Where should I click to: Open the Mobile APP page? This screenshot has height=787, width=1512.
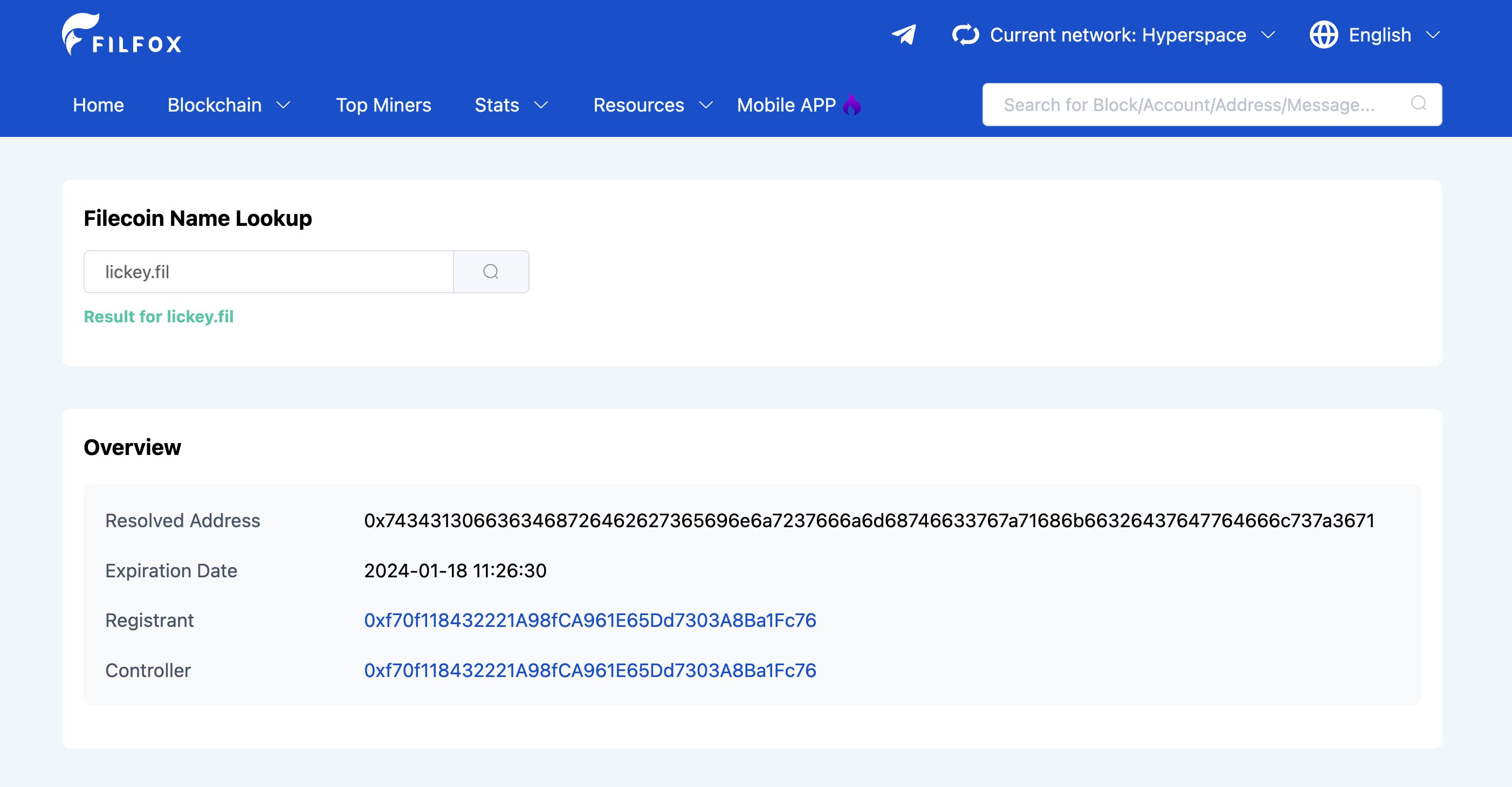787,105
